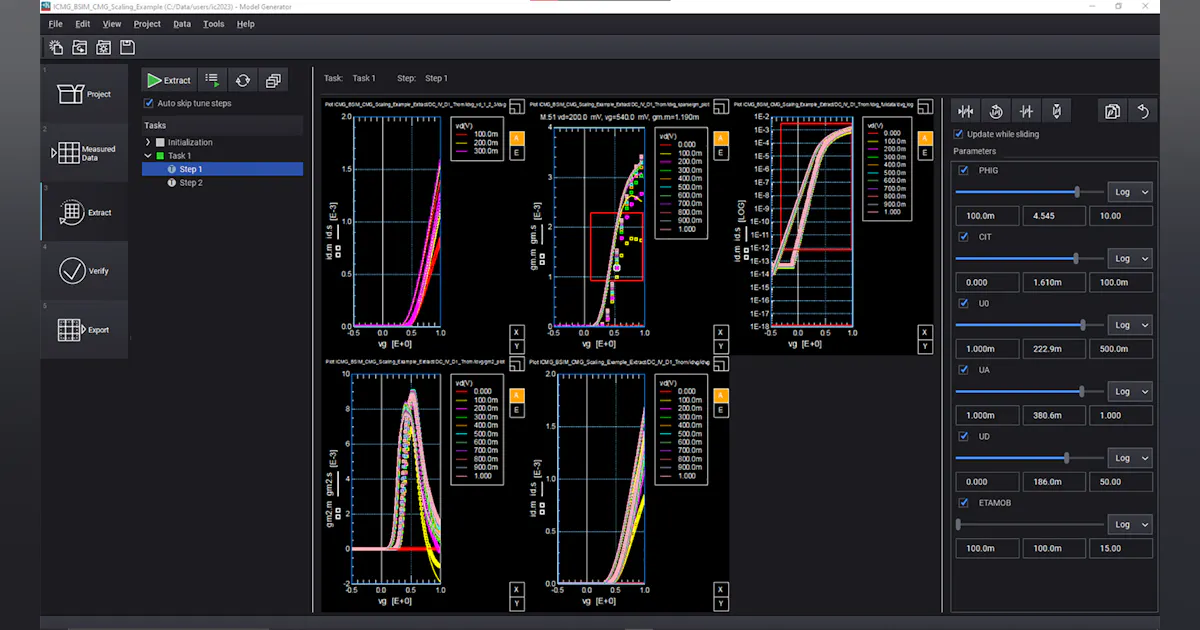The width and height of the screenshot is (1200, 630).
Task: Uncheck the UD parameter checkbox
Action: pyautogui.click(x=964, y=436)
